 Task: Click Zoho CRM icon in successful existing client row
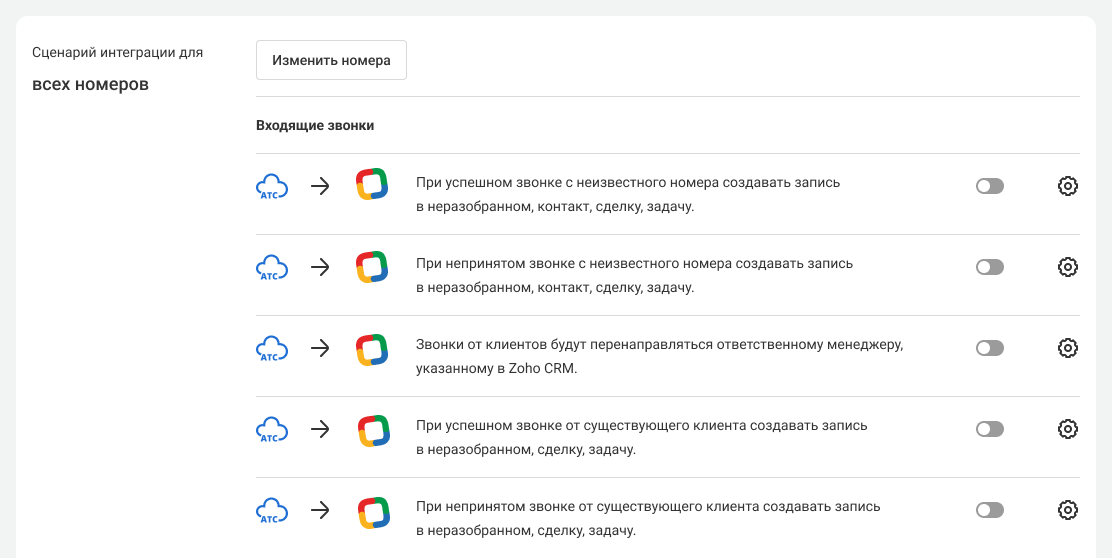(x=372, y=429)
